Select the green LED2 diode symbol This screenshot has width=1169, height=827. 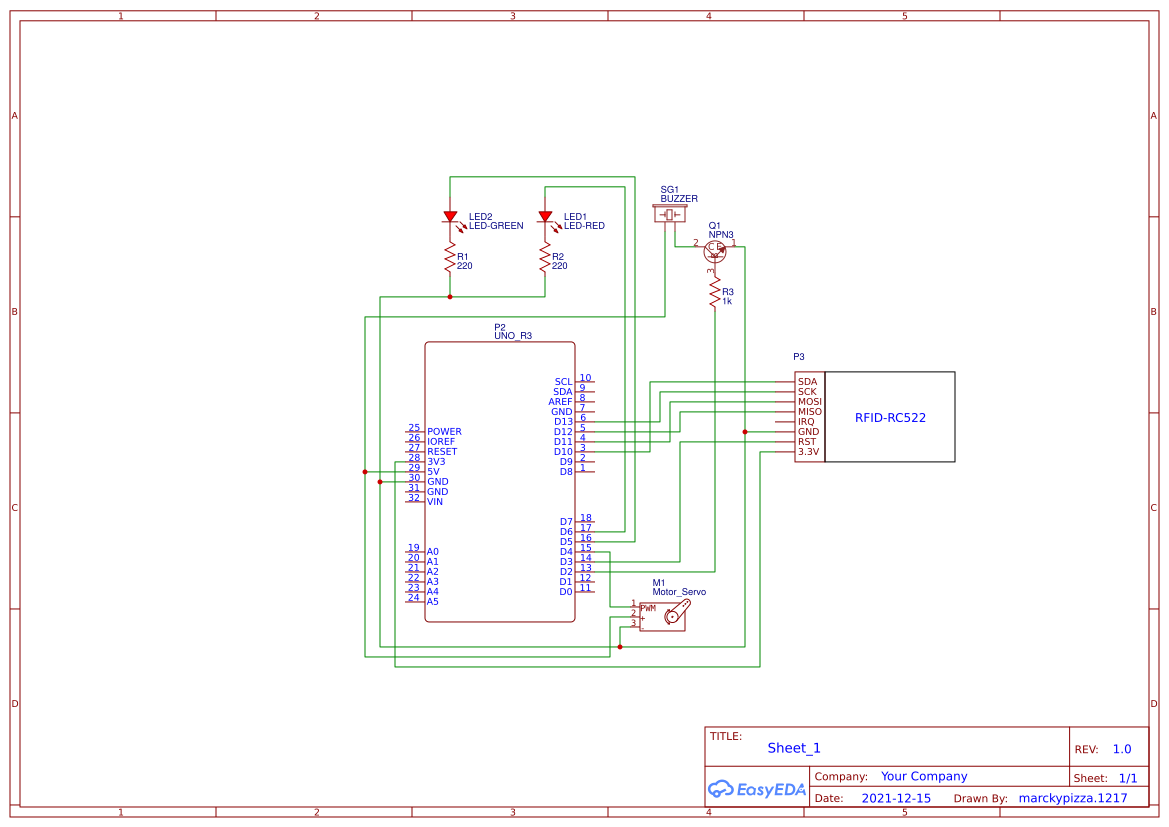pos(450,217)
